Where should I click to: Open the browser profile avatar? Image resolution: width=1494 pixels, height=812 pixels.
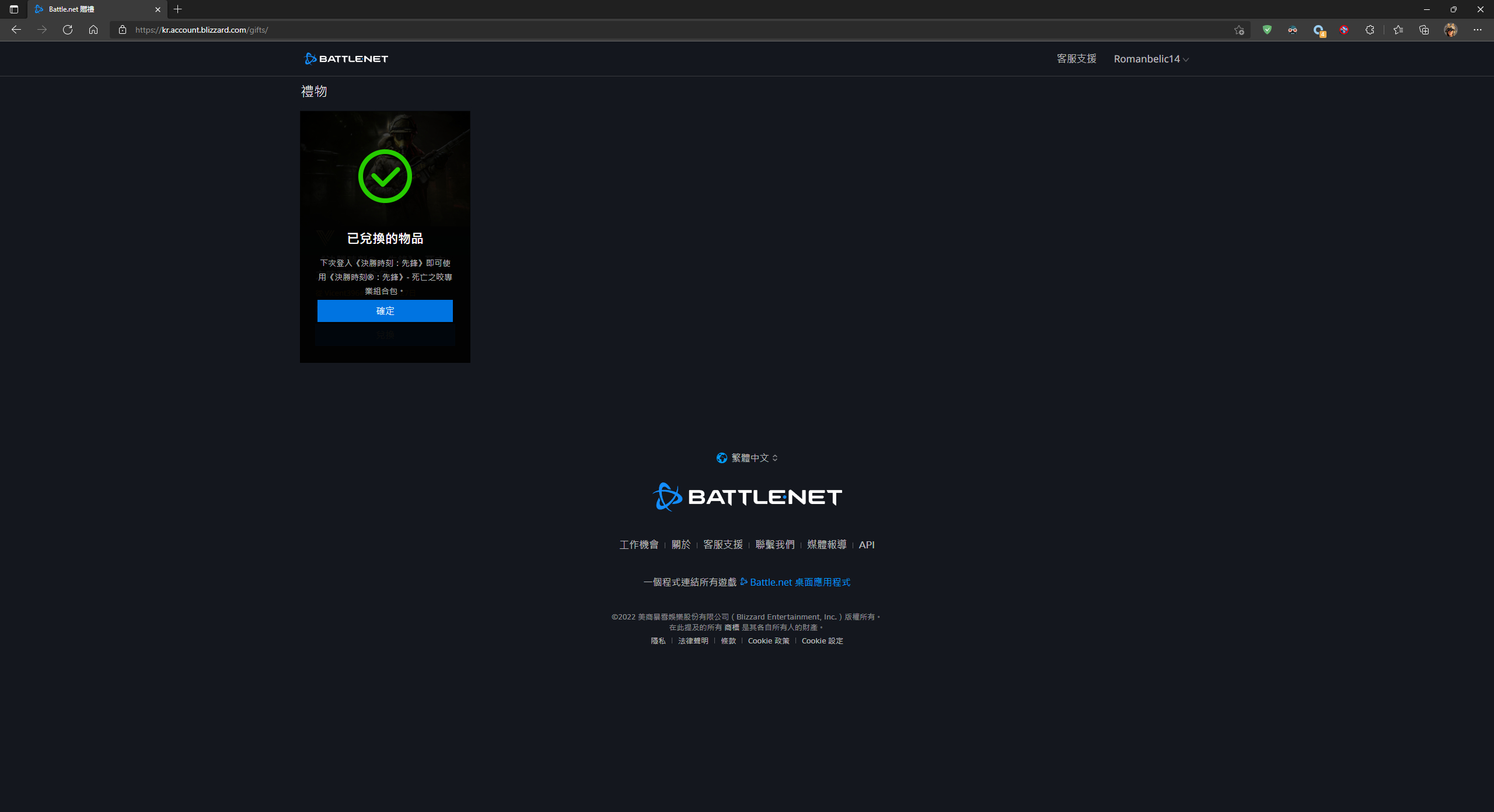[x=1451, y=30]
